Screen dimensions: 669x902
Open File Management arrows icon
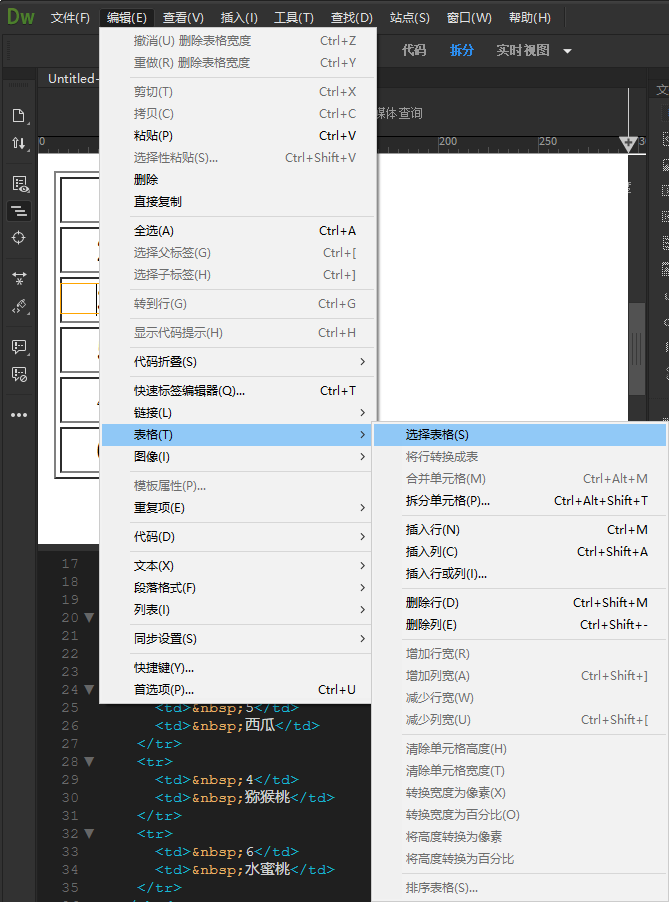pyautogui.click(x=18, y=143)
